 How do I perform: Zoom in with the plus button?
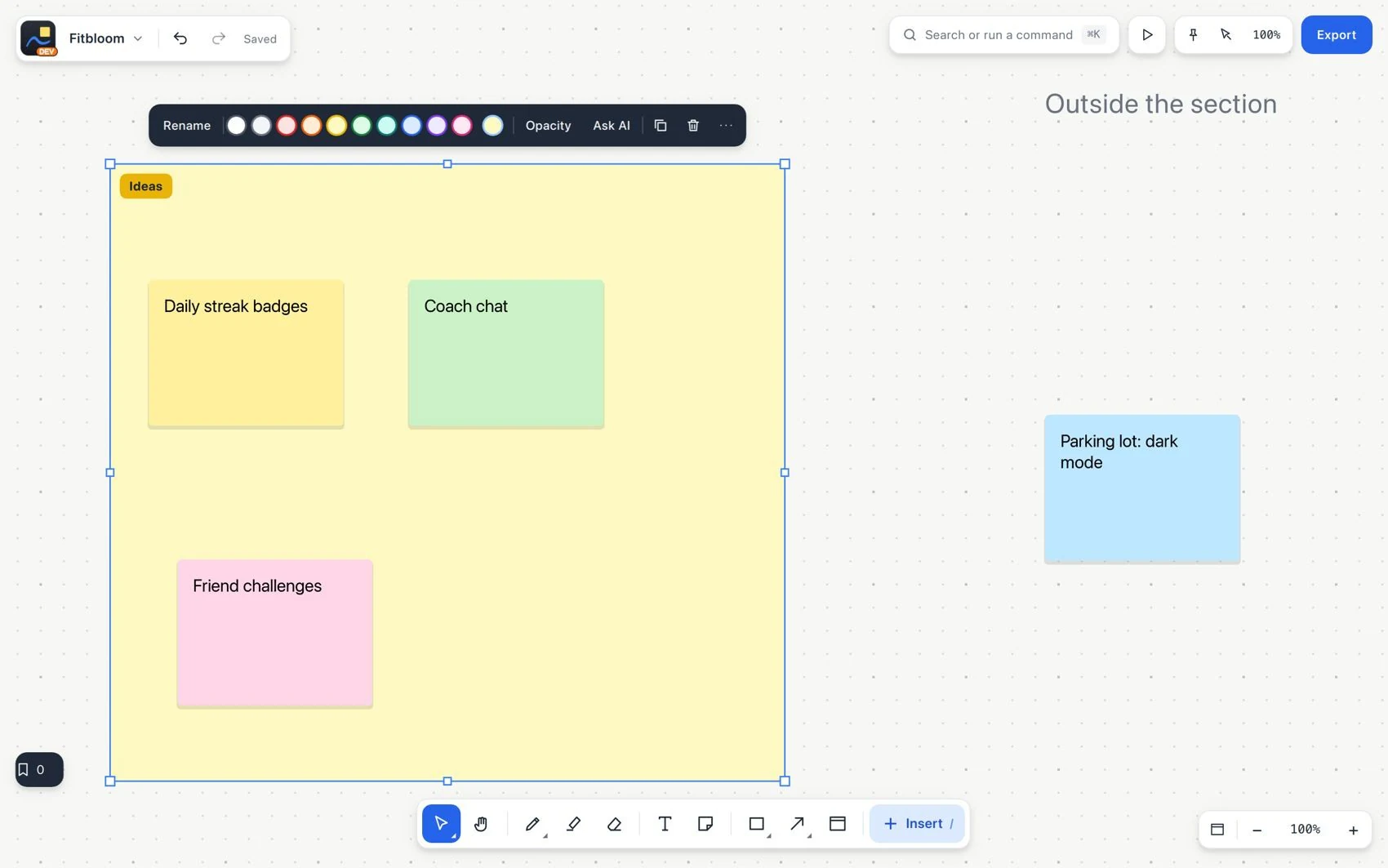pos(1353,830)
